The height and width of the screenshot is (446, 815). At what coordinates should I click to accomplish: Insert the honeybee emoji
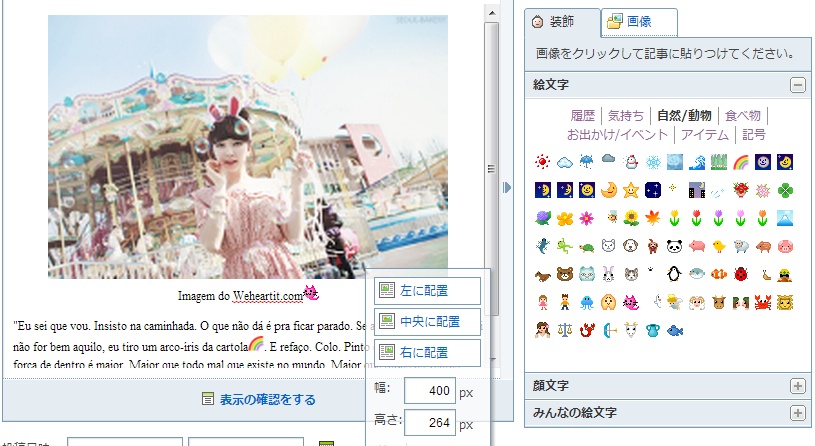coord(611,218)
